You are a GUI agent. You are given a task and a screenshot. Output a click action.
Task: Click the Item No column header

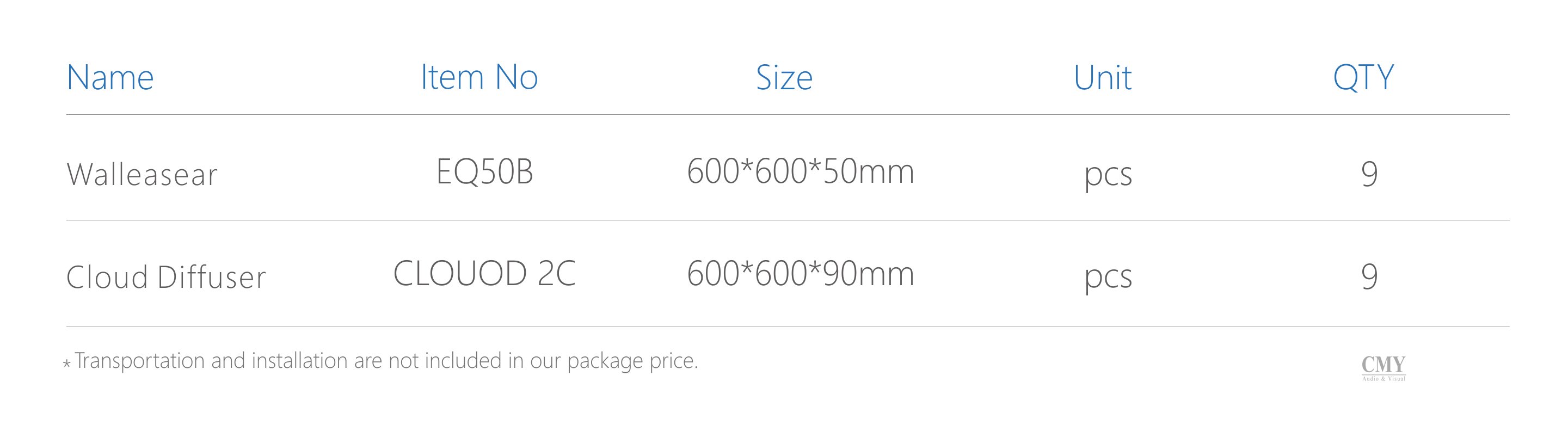click(479, 77)
